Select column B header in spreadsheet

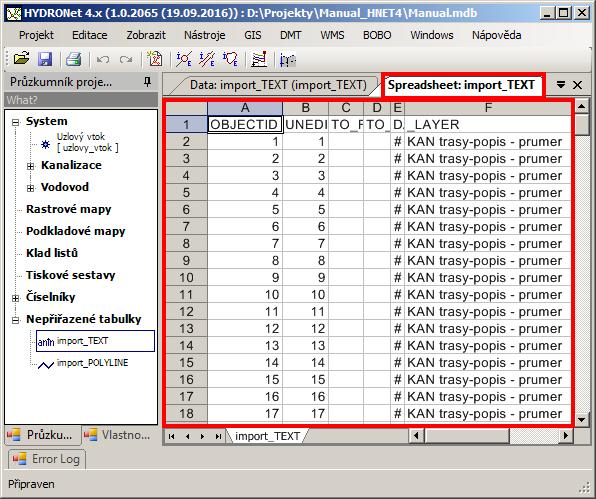coord(306,108)
